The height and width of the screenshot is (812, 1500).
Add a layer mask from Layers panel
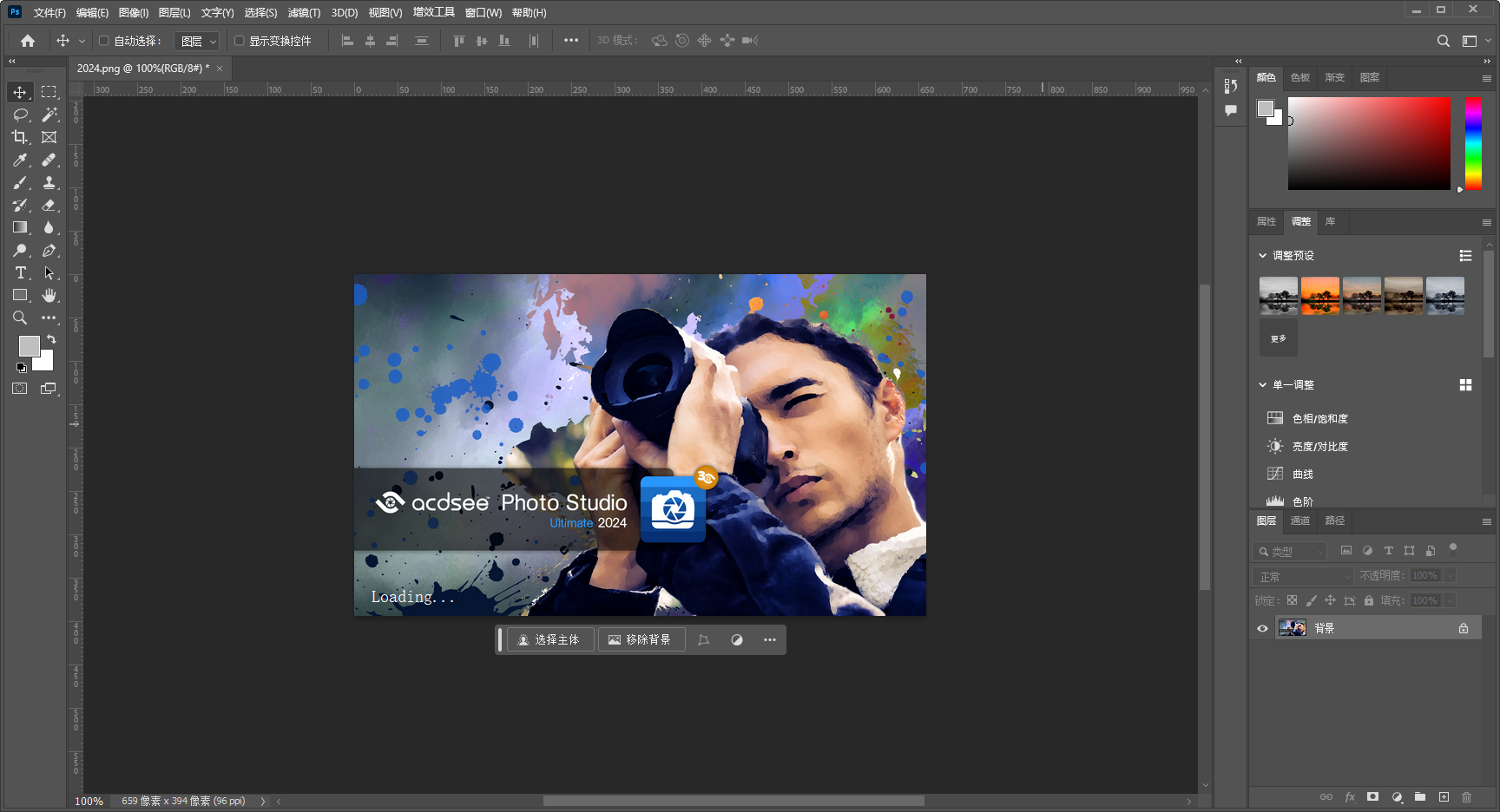pyautogui.click(x=1372, y=797)
